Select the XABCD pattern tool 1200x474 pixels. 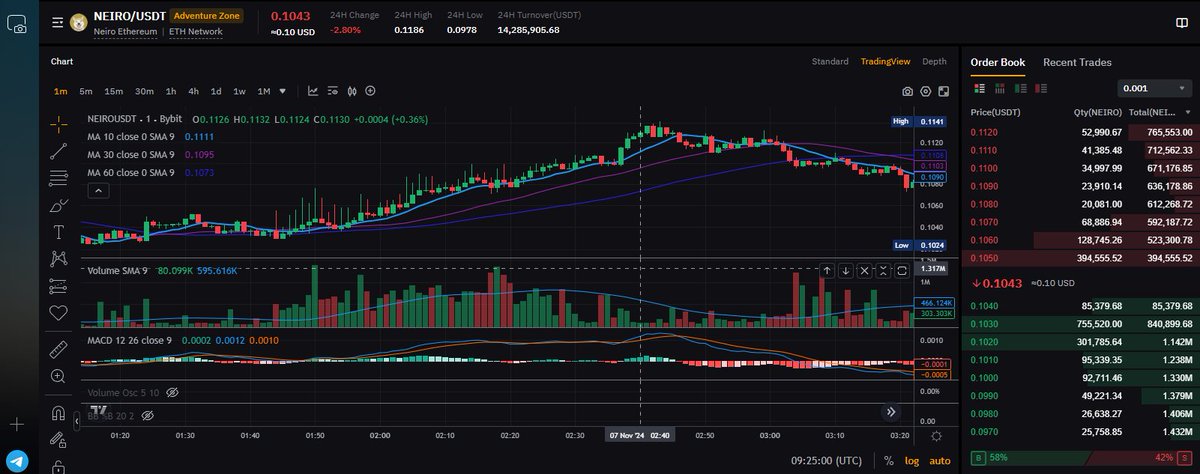point(58,259)
